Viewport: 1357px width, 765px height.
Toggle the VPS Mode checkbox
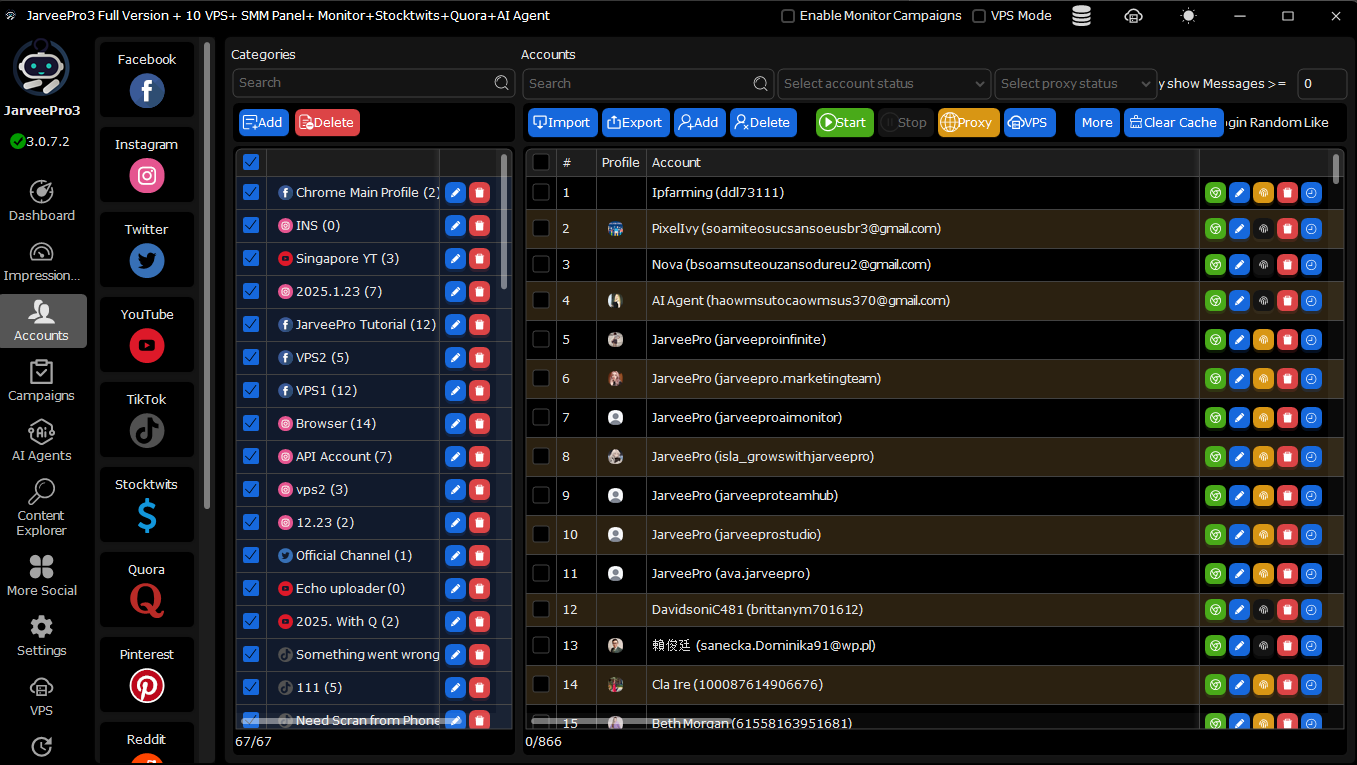click(x=979, y=16)
